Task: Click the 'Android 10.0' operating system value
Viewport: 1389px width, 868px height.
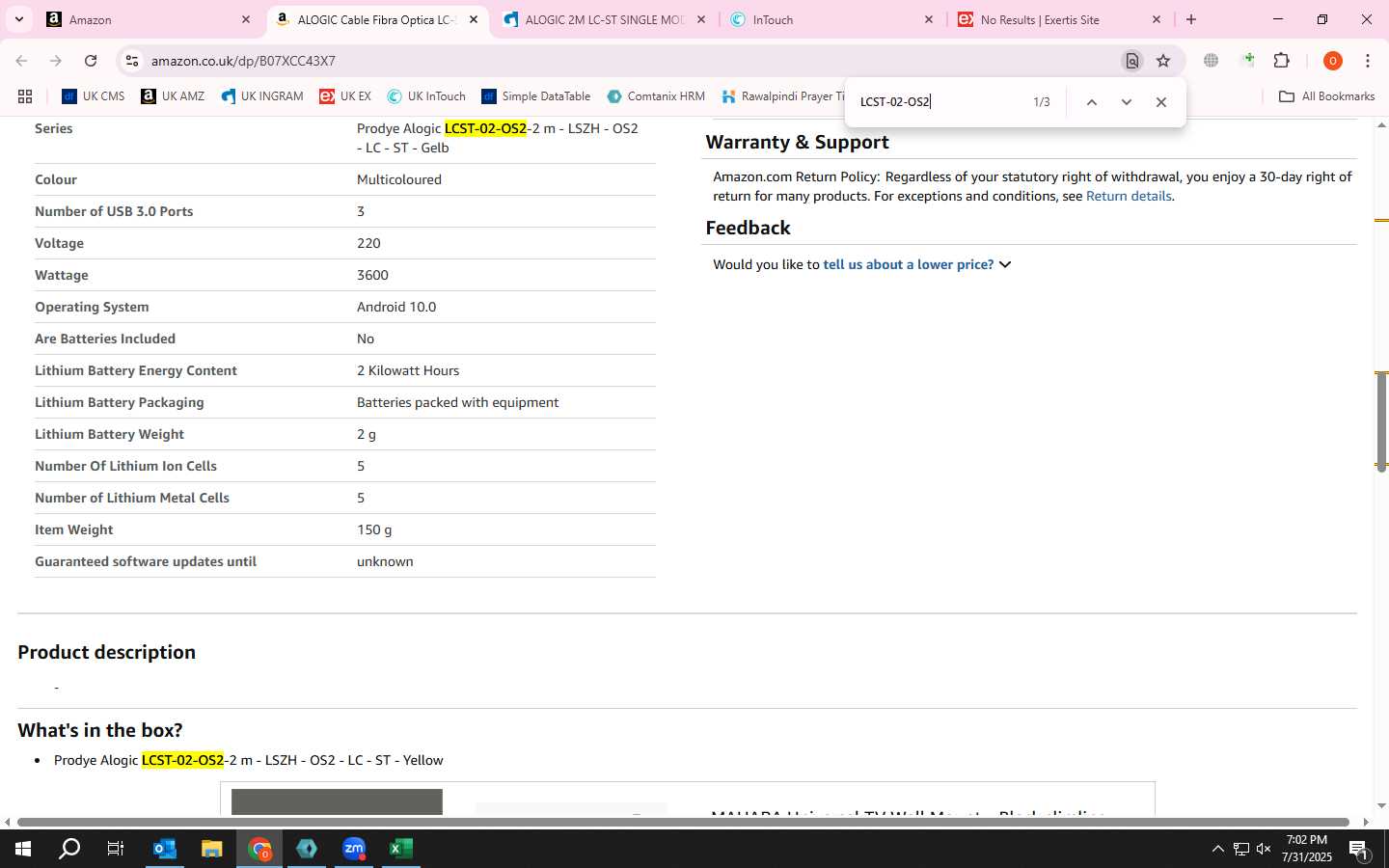Action: [396, 307]
